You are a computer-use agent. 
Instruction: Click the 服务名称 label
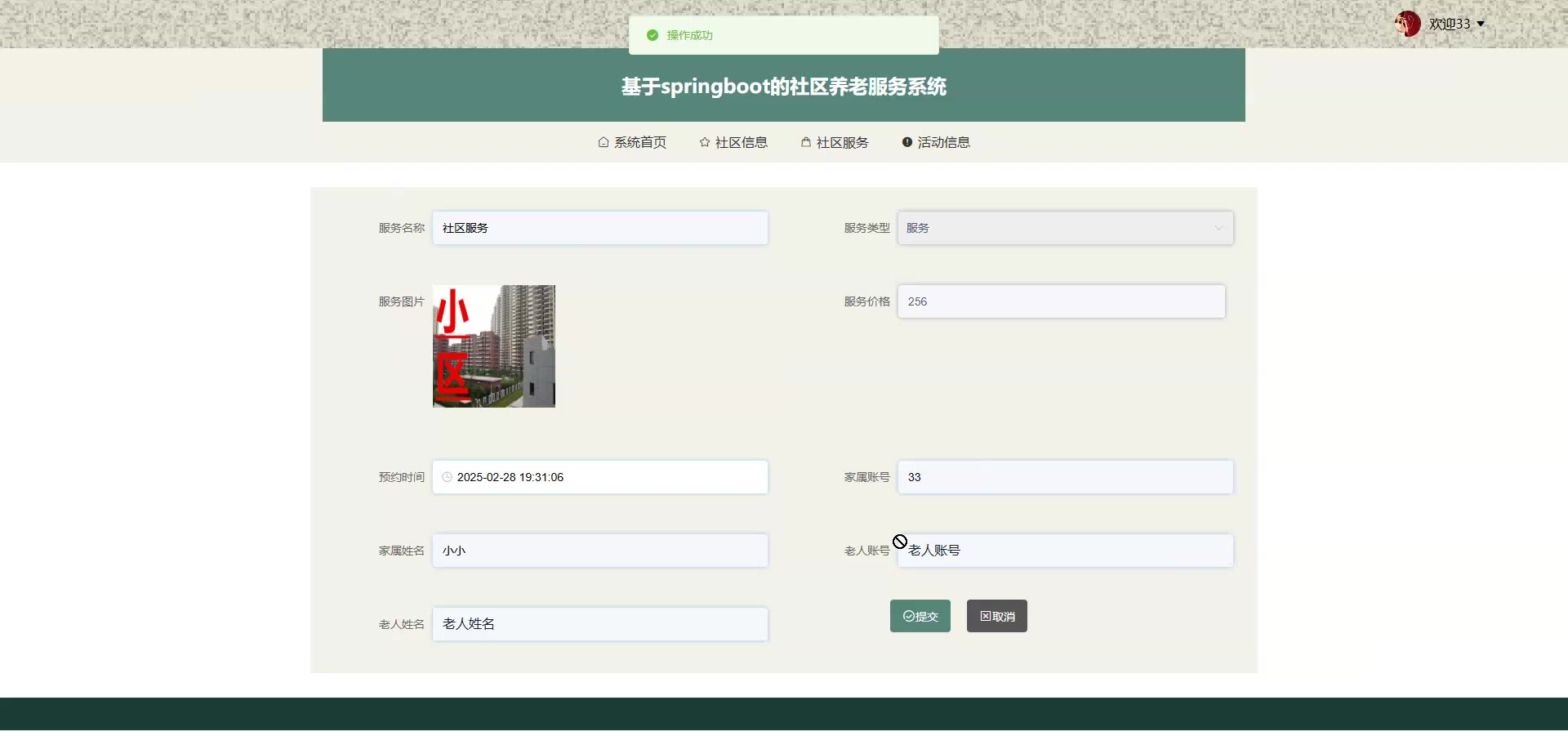tap(402, 228)
